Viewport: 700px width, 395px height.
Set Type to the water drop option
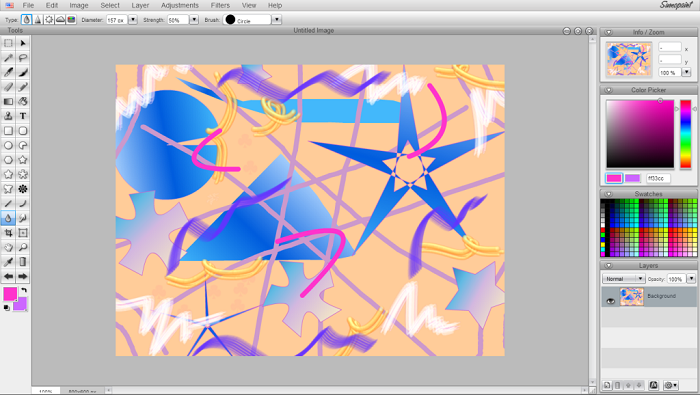[x=26, y=20]
